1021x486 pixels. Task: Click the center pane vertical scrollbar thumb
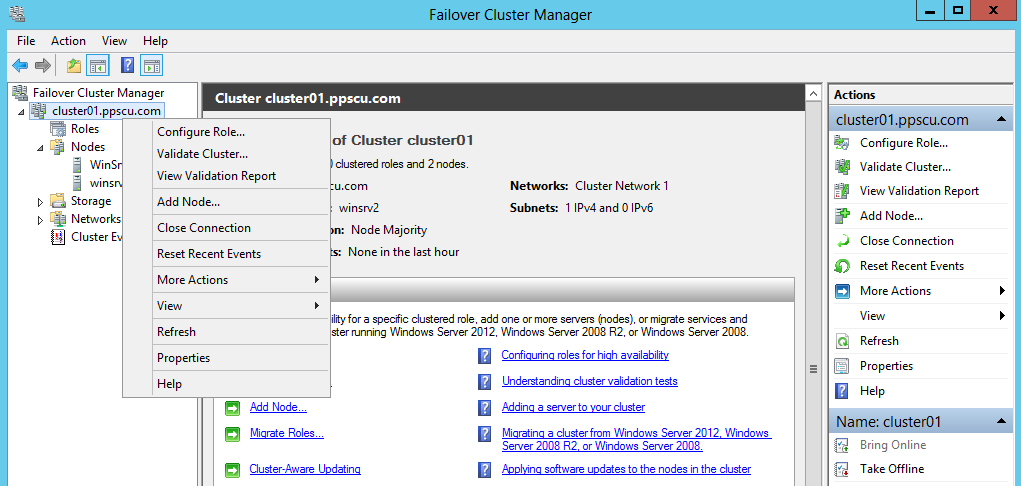tap(813, 368)
